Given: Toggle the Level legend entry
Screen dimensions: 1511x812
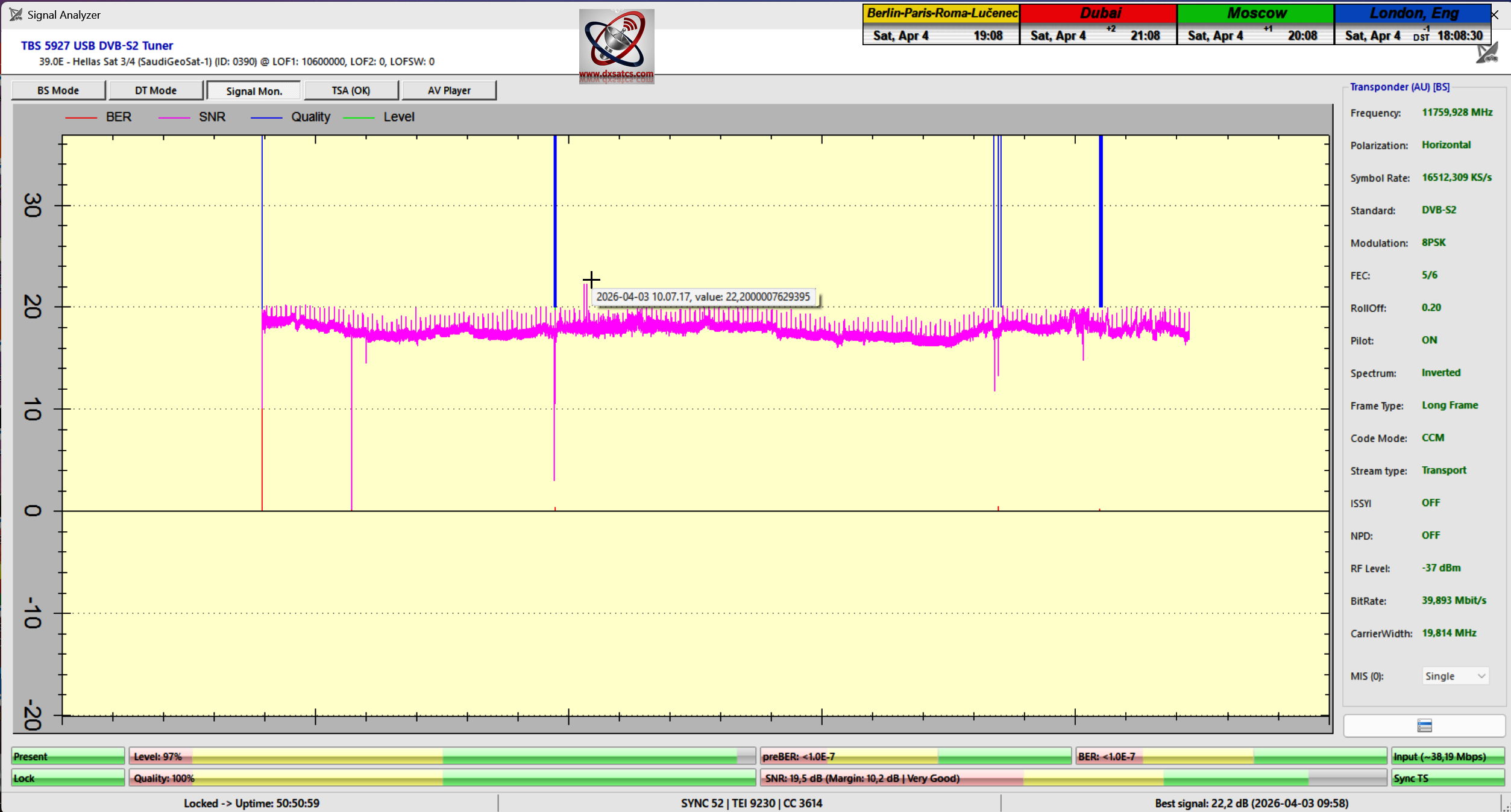Looking at the screenshot, I should (x=398, y=117).
